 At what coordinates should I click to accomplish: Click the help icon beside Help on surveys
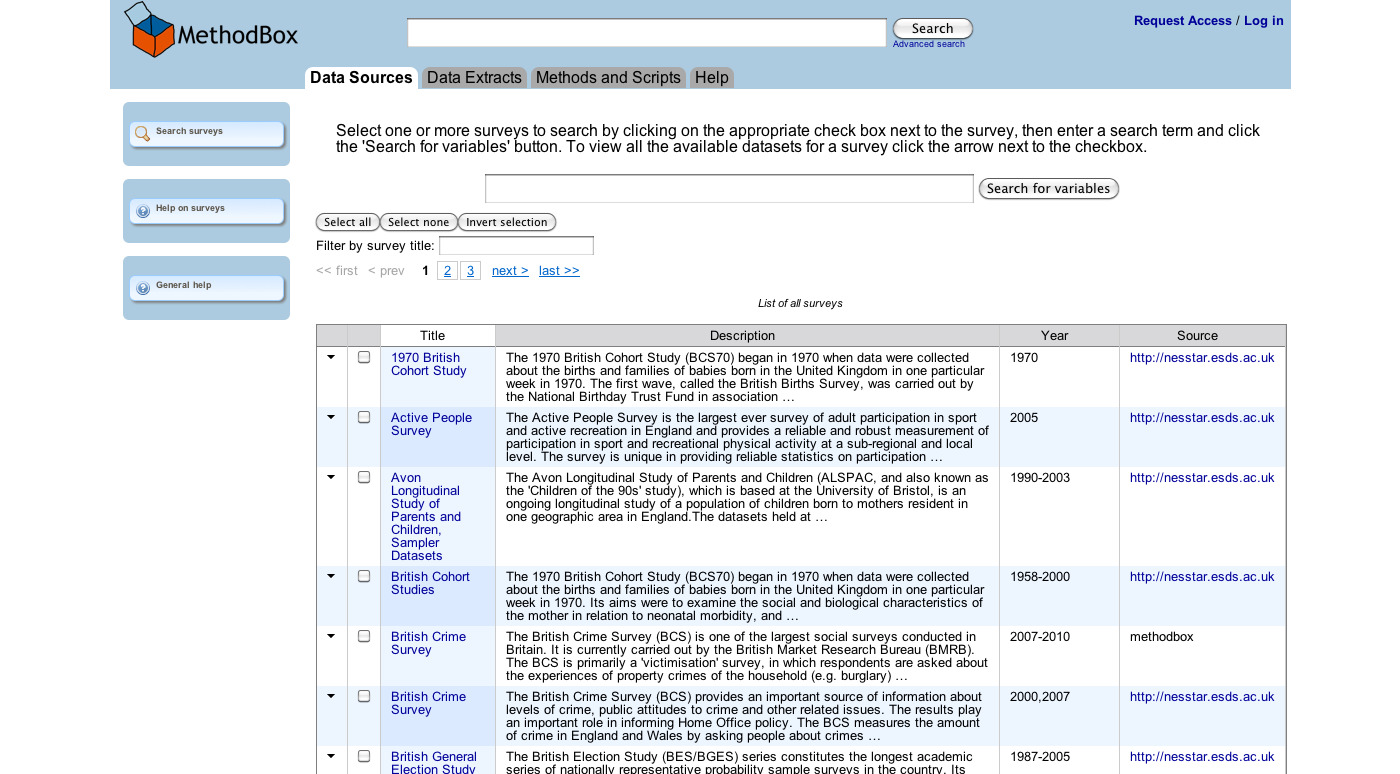coord(143,211)
